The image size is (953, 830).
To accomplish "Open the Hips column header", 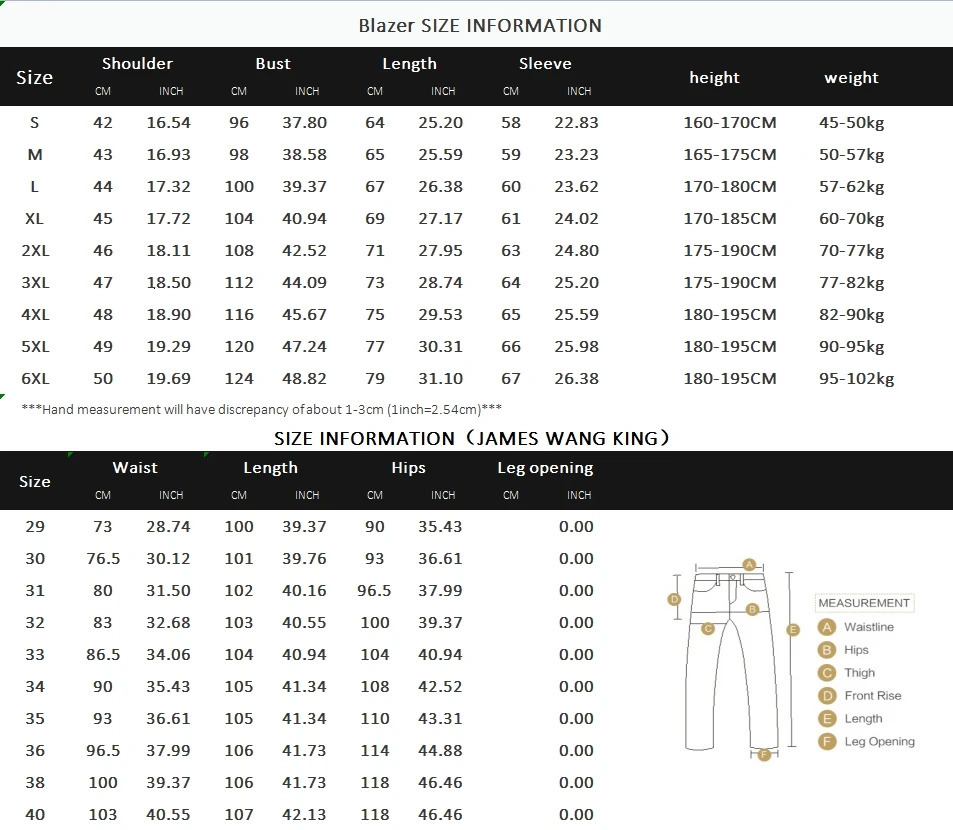I will tap(408, 467).
